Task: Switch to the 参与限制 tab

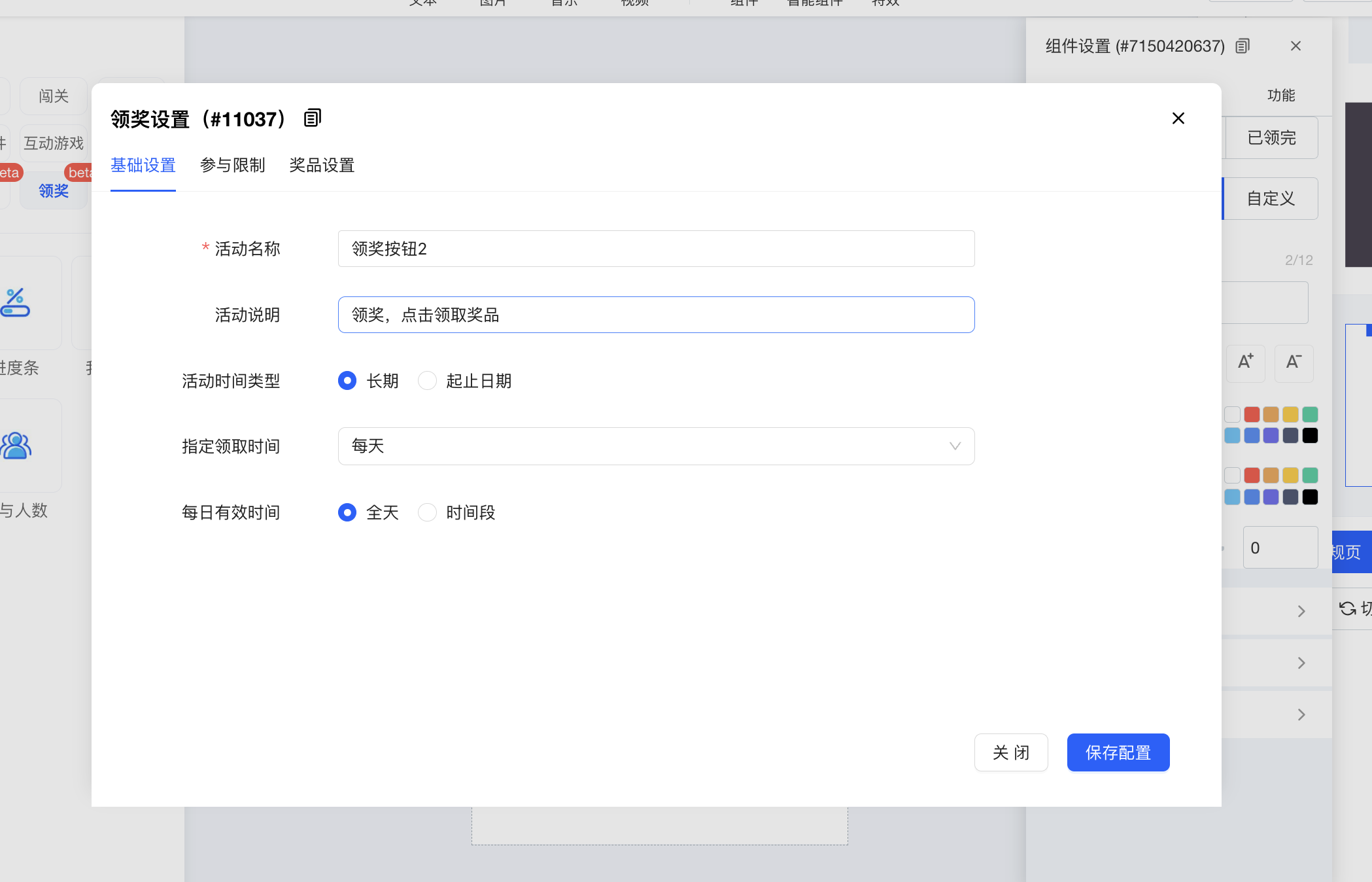Action: coord(232,166)
